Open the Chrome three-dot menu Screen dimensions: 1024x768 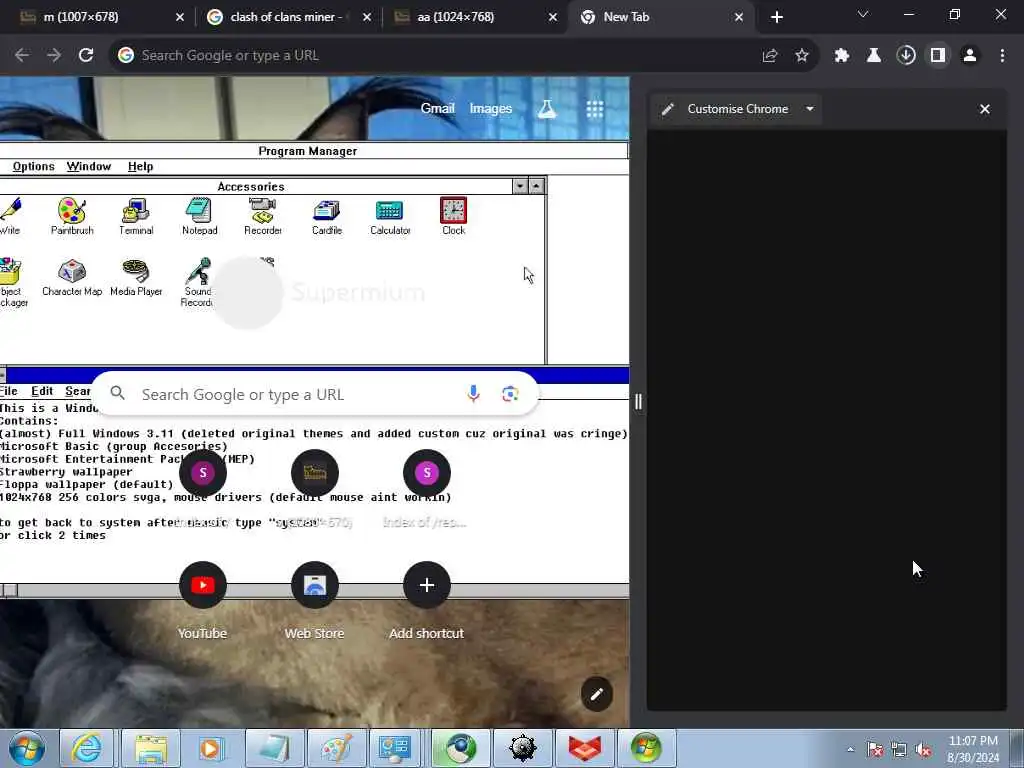[1002, 56]
